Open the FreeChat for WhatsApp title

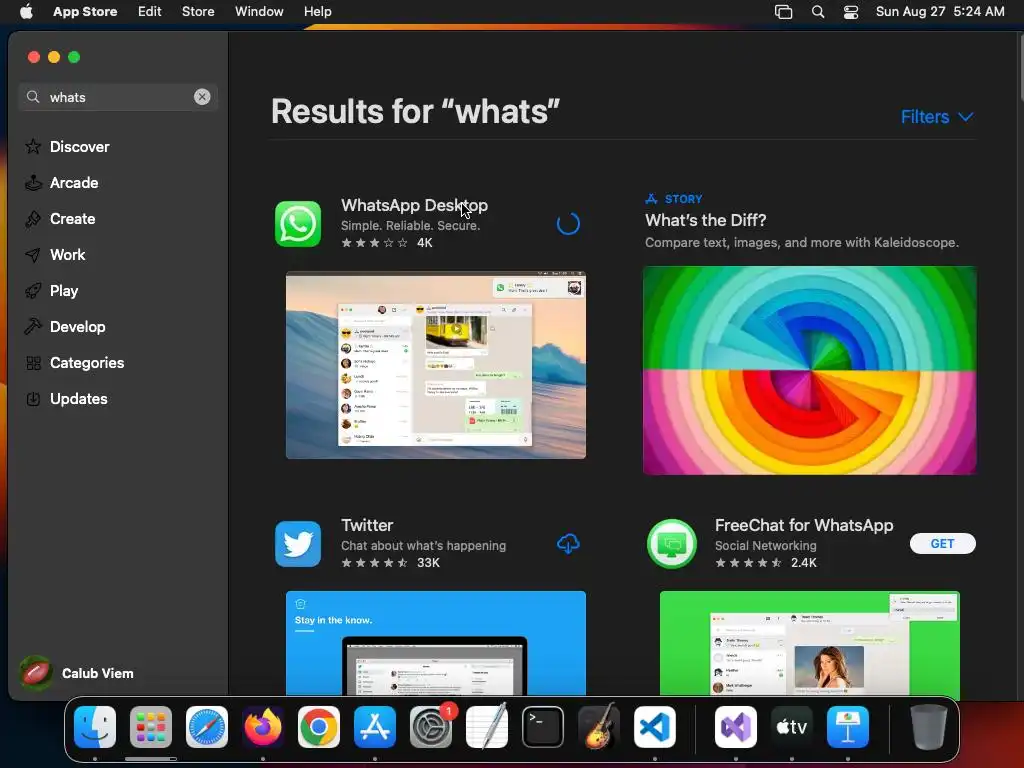(804, 525)
